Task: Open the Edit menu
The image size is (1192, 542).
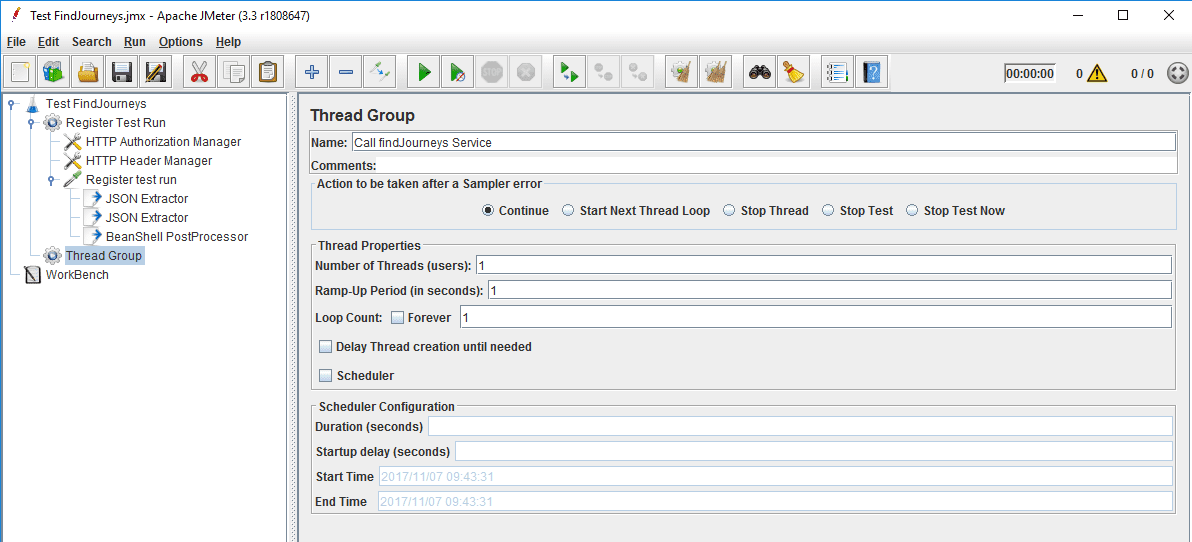Action: tap(49, 42)
